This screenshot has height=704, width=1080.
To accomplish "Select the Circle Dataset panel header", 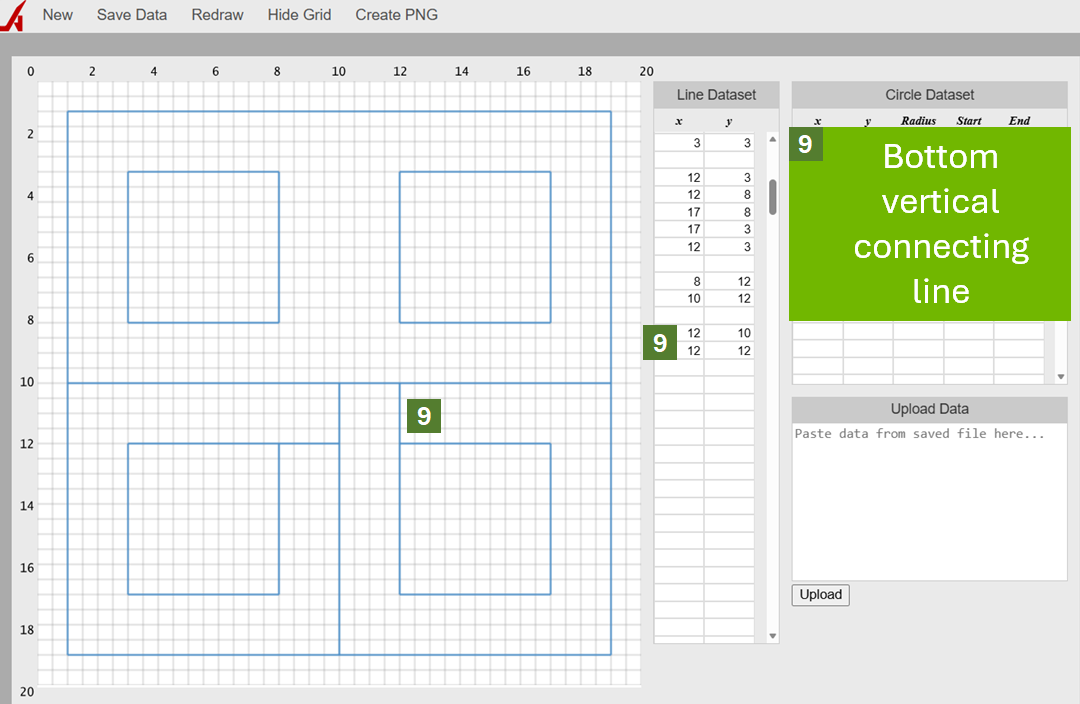I will coord(929,95).
